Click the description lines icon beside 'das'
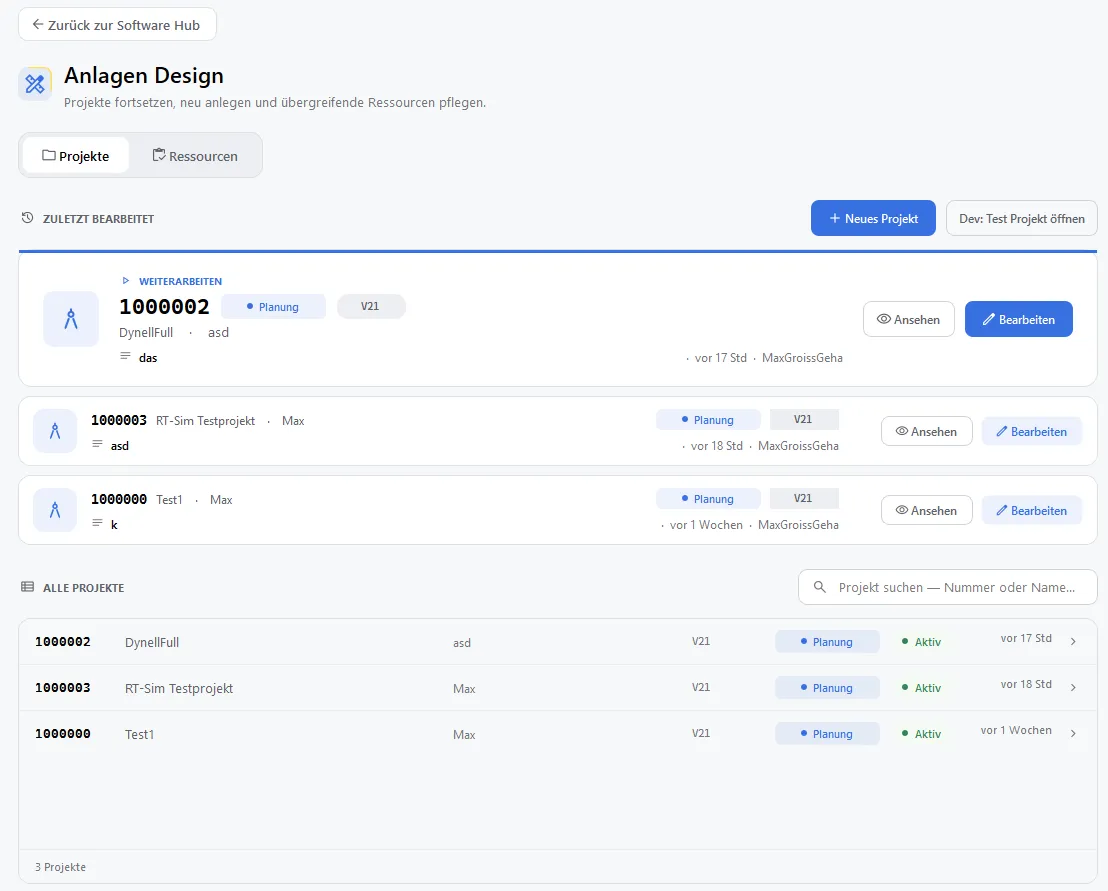This screenshot has width=1108, height=891. (x=125, y=356)
